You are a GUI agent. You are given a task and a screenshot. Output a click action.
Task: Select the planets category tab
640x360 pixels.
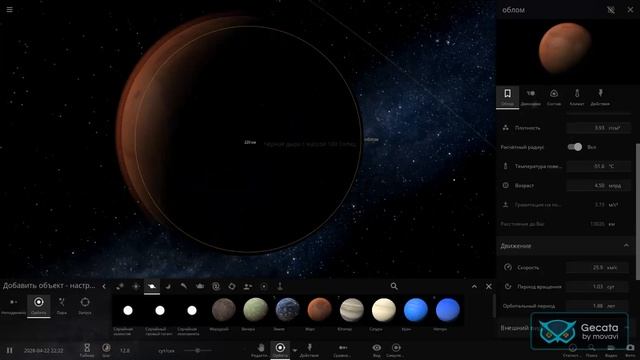152,287
